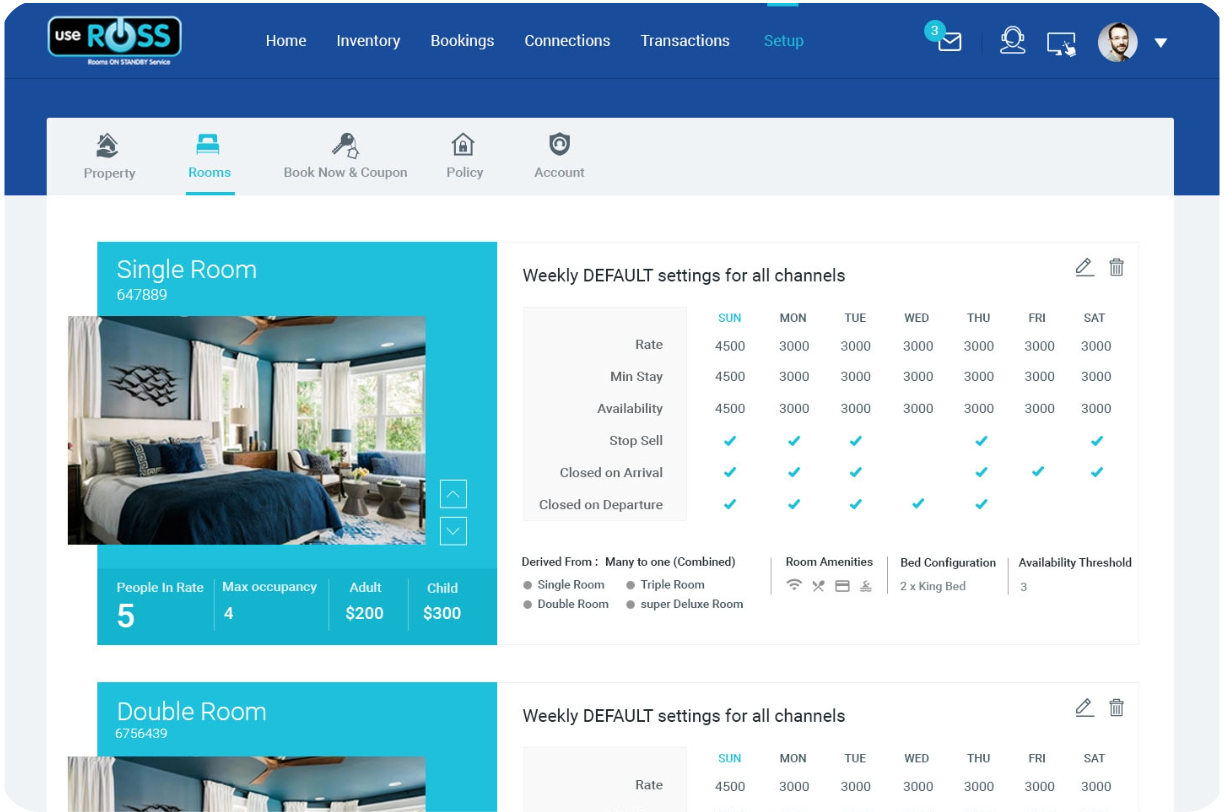Click the Single Room ID 647889

tap(142, 295)
